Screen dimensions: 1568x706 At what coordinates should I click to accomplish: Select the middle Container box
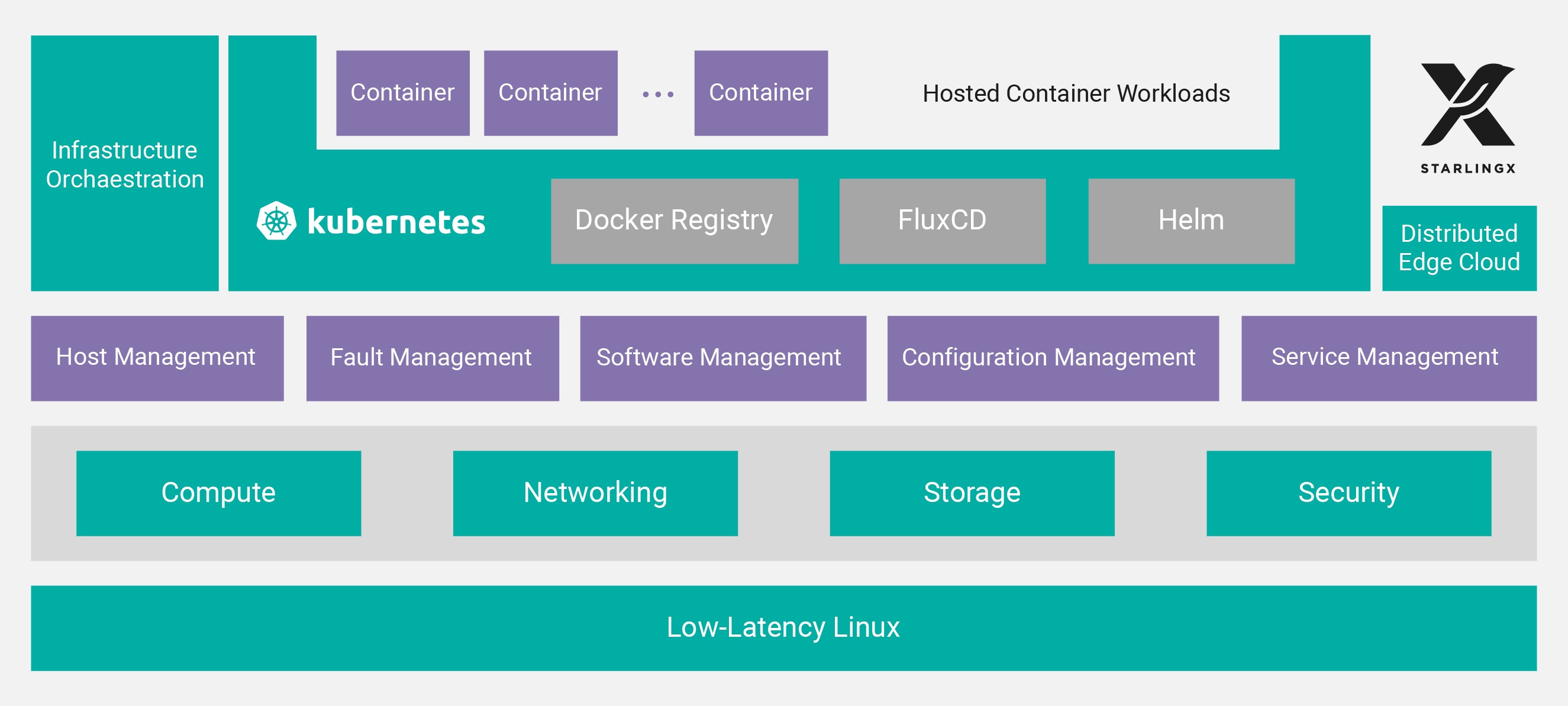[550, 93]
